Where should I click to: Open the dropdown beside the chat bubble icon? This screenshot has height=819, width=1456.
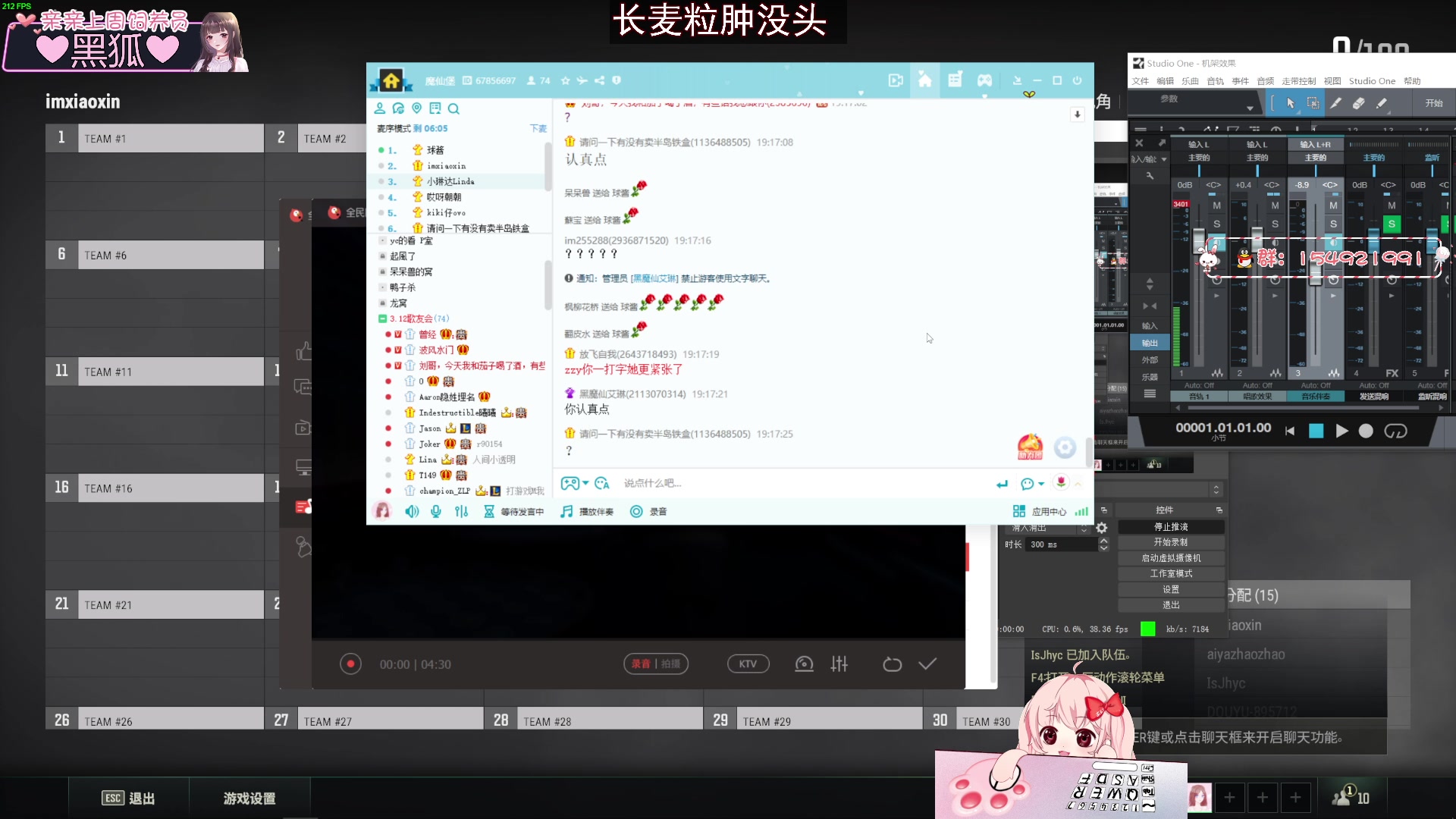1041,484
